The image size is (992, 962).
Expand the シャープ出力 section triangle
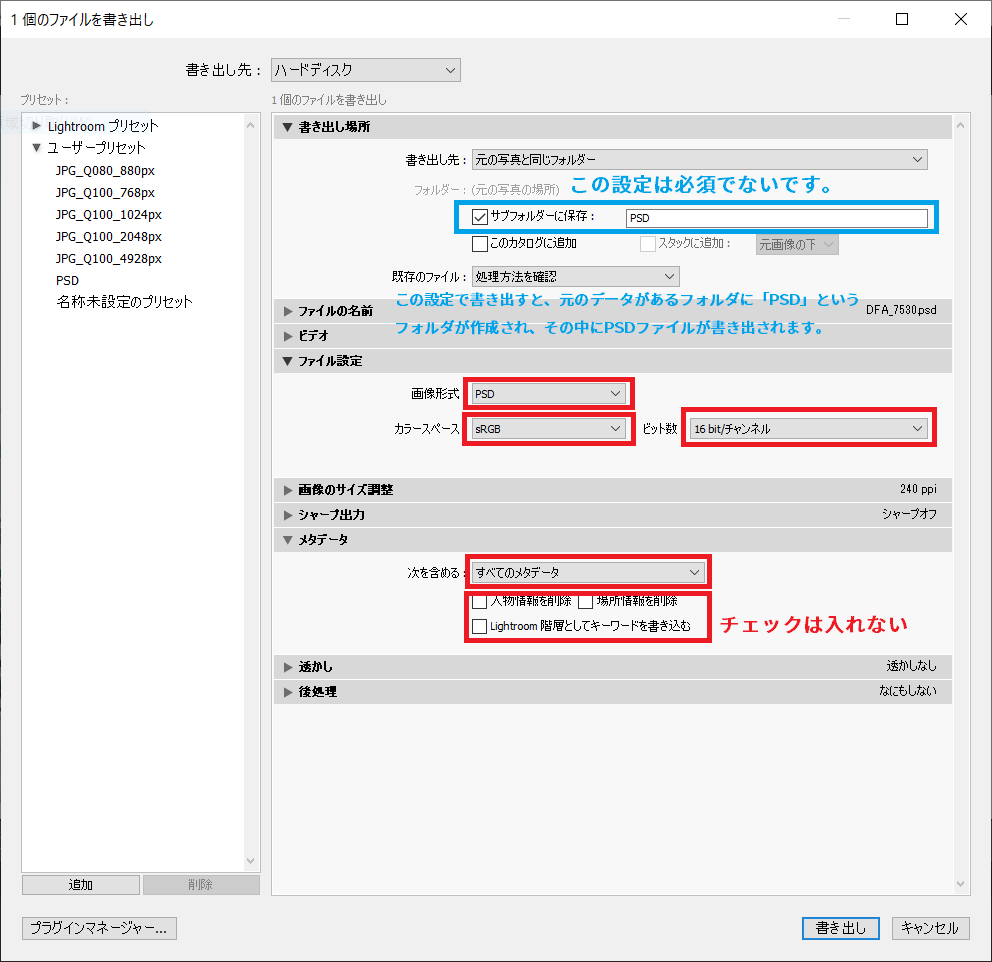pyautogui.click(x=288, y=515)
